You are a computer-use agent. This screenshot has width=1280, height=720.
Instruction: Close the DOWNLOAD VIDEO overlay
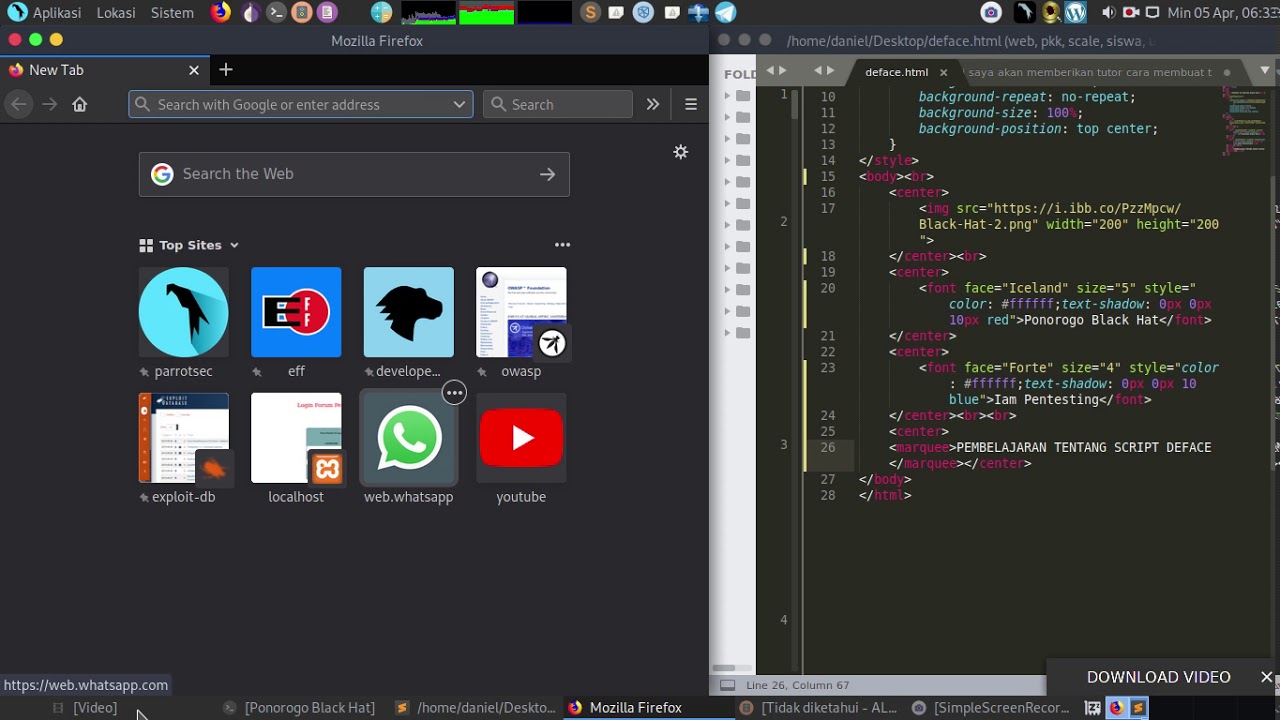point(1266,677)
